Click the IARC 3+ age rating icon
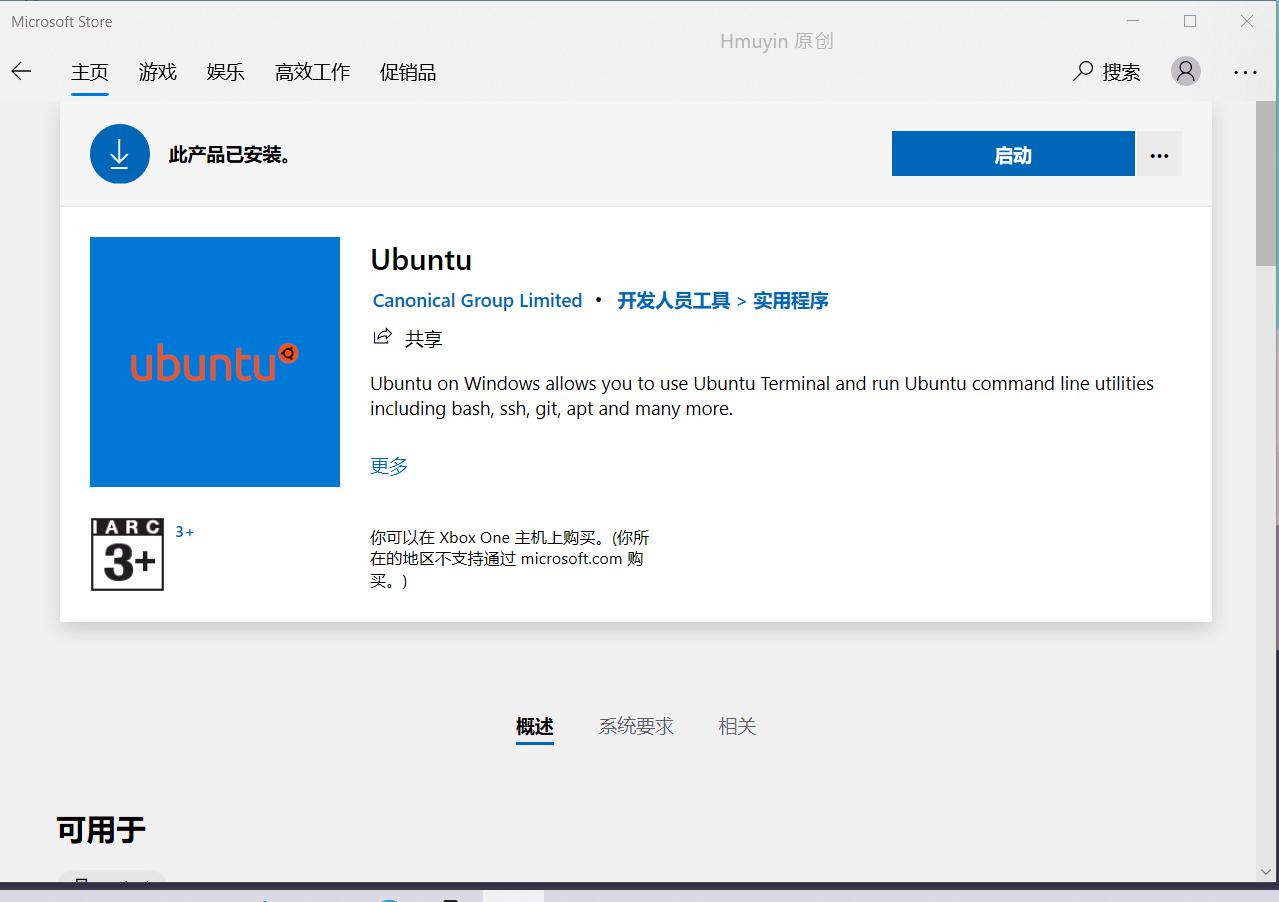1279x902 pixels. point(127,554)
